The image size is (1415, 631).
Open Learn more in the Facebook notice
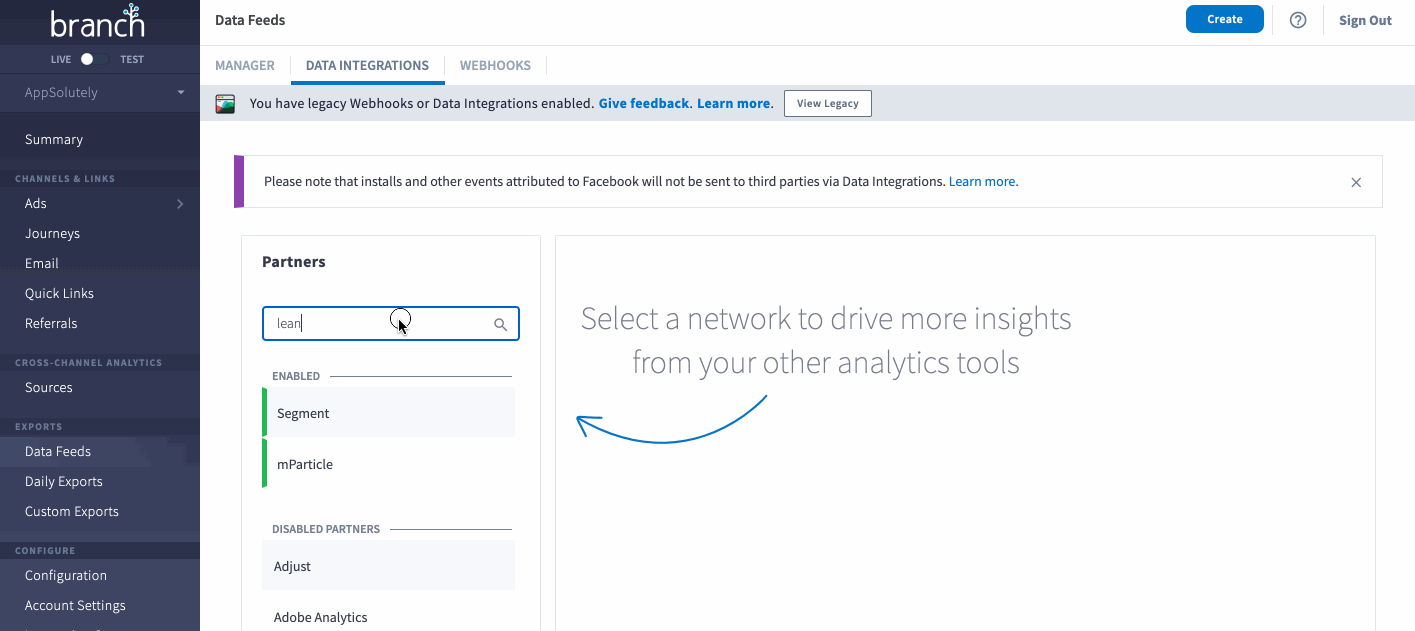click(983, 182)
